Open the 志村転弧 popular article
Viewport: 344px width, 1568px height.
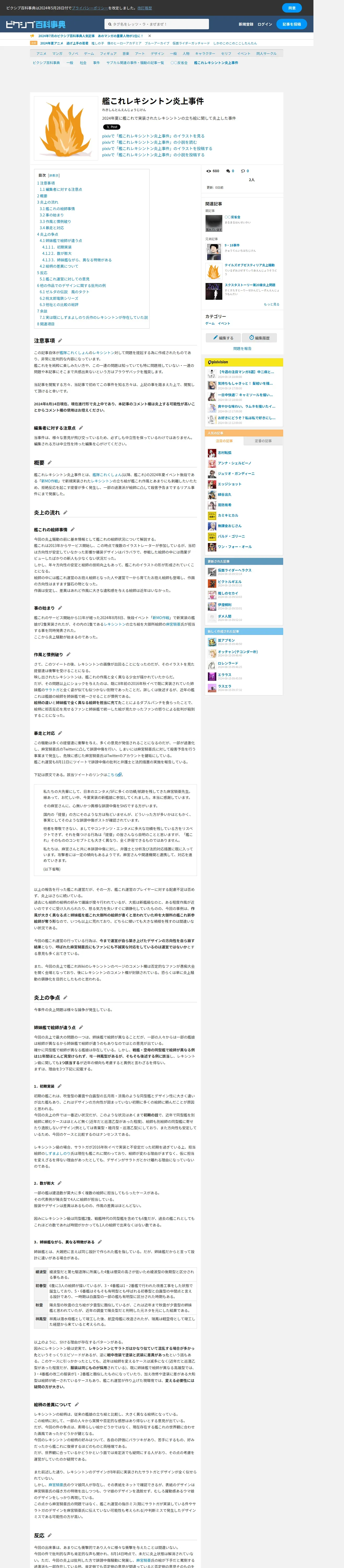pos(225,453)
